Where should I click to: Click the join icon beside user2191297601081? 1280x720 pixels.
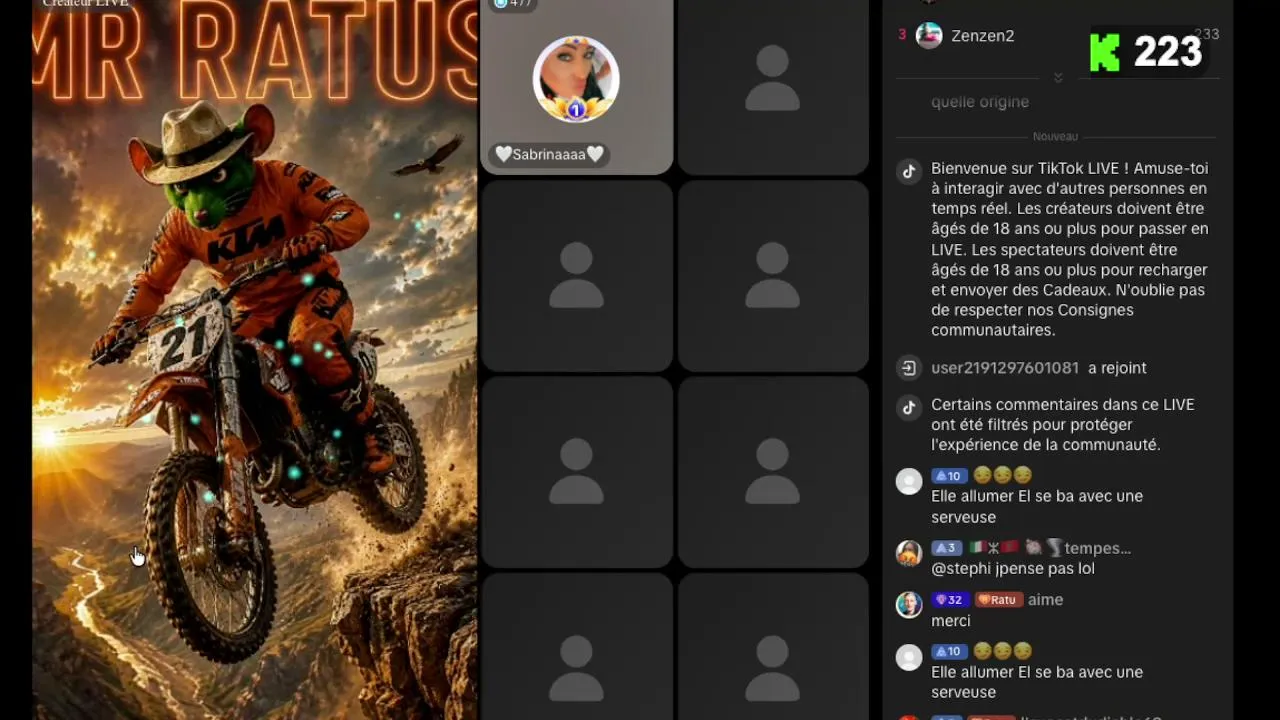[x=908, y=368]
